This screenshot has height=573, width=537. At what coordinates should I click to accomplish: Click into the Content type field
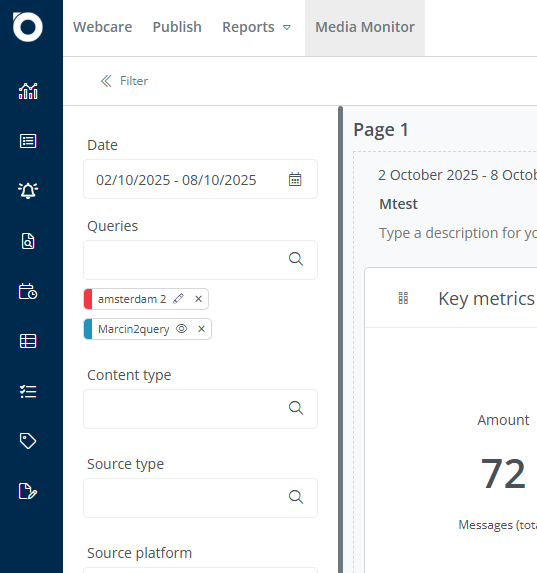[x=200, y=409]
